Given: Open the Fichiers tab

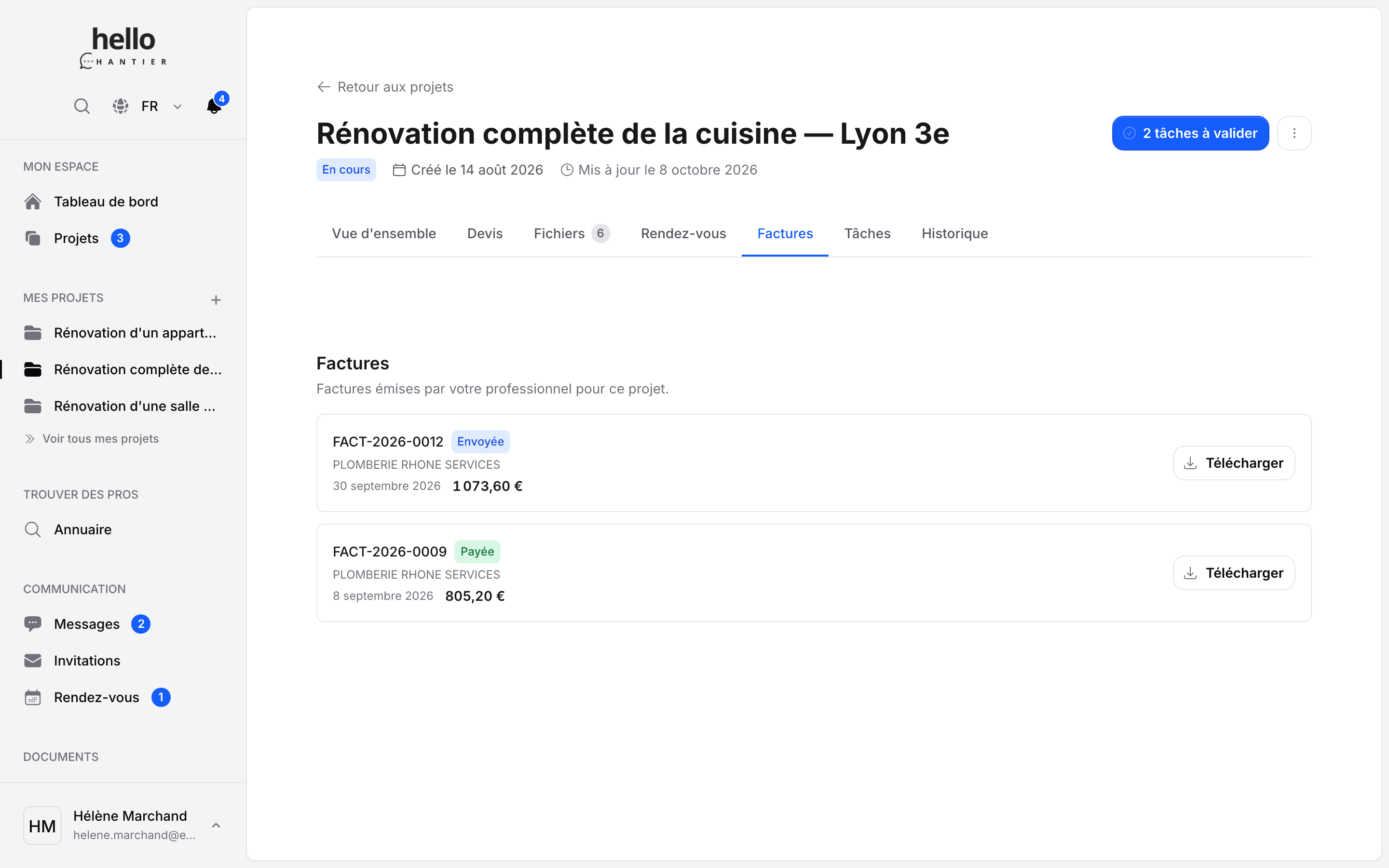Looking at the screenshot, I should [x=572, y=234].
